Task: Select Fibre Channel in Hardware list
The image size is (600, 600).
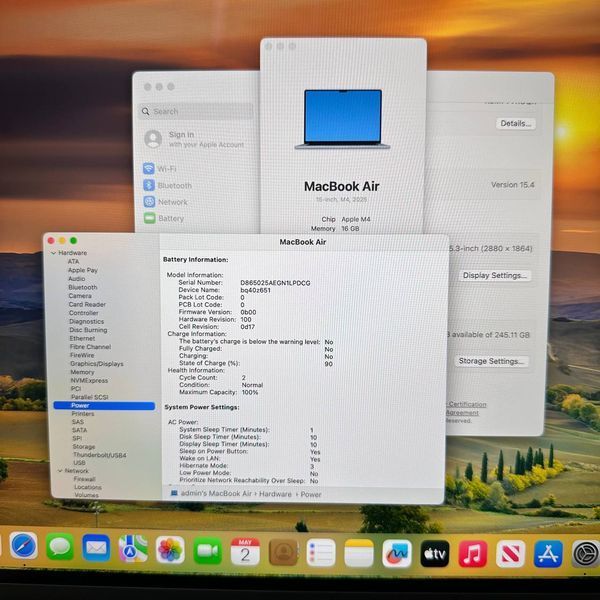Action: (90, 347)
